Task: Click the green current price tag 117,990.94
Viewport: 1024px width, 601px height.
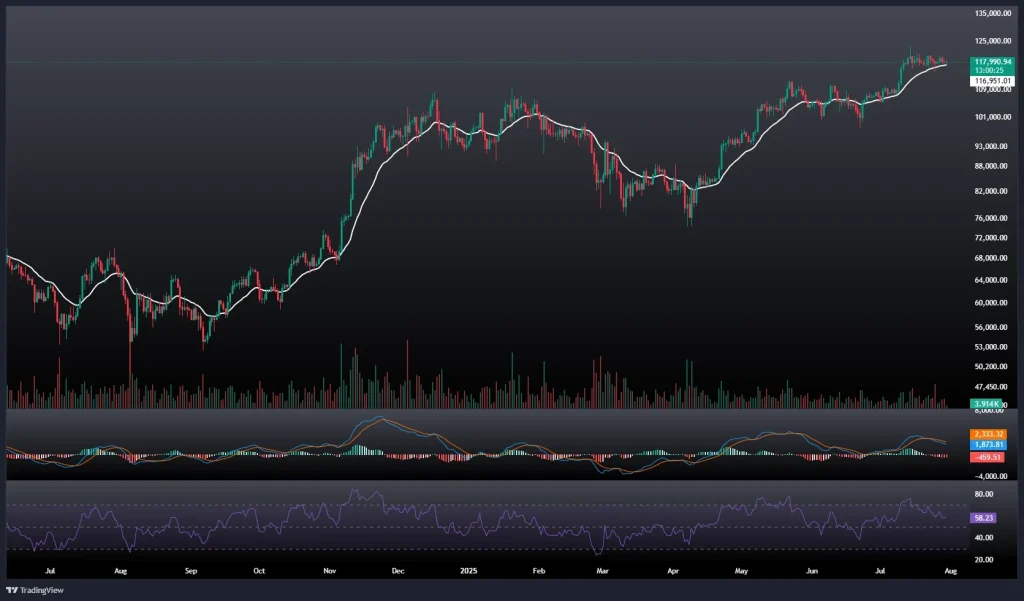Action: coord(992,62)
